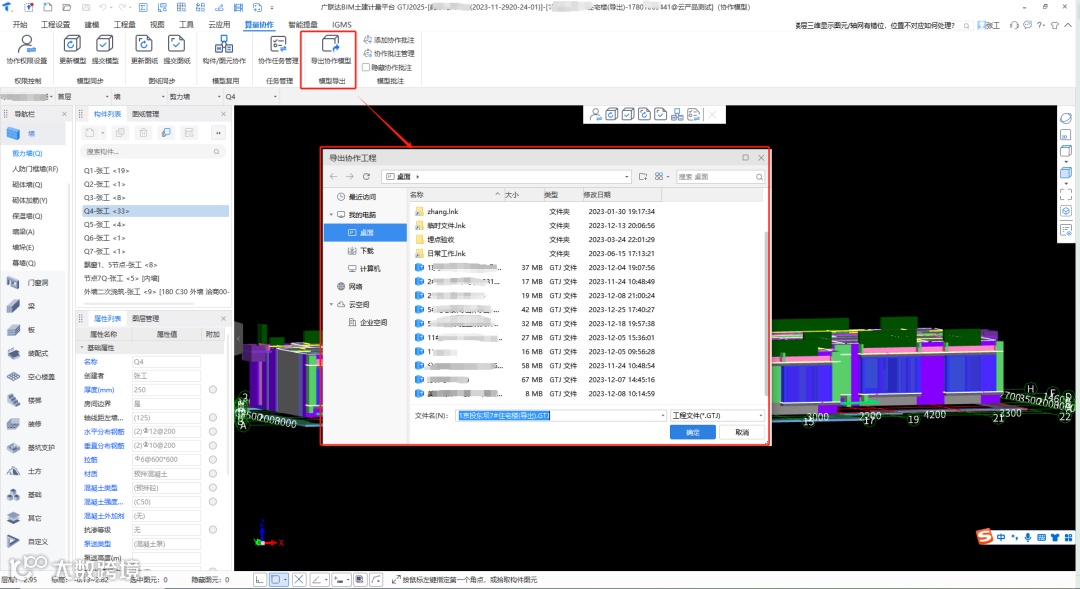1080x589 pixels.
Task: Click the new folder icon in export dialog
Action: pyautogui.click(x=643, y=176)
